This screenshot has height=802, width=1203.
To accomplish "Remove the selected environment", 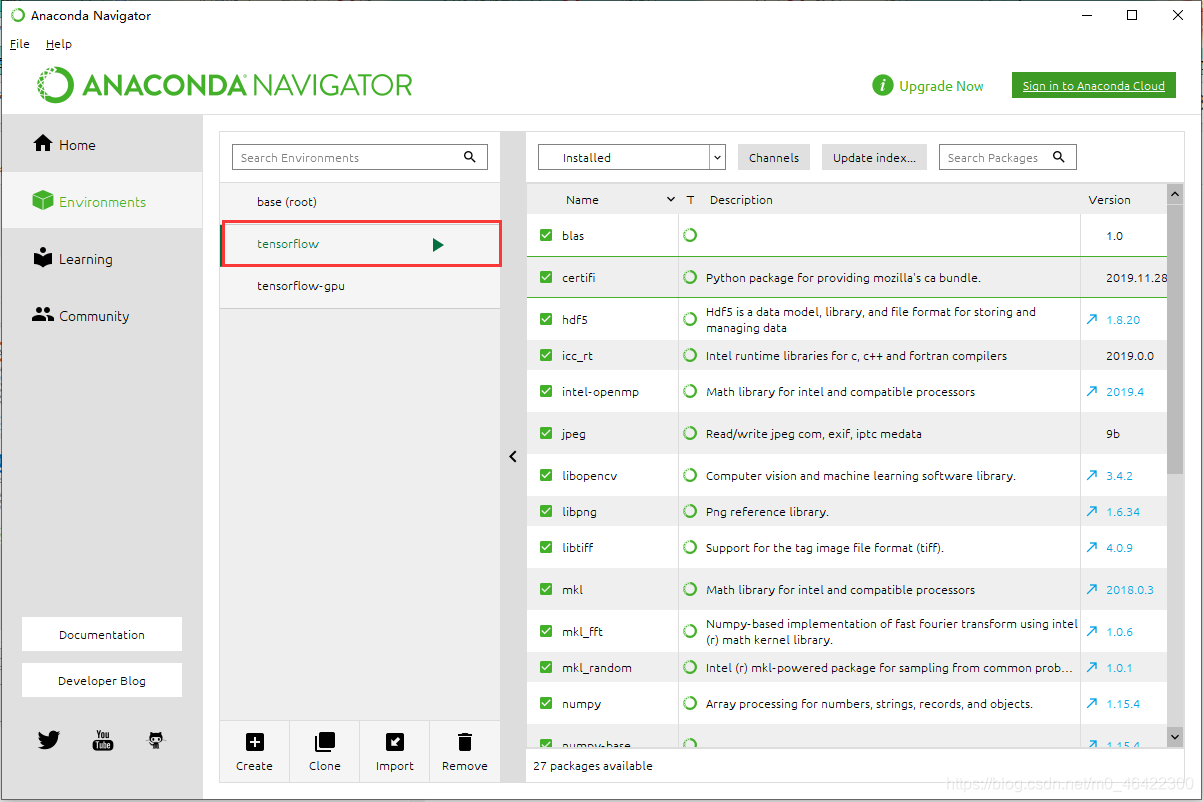I will [464, 752].
